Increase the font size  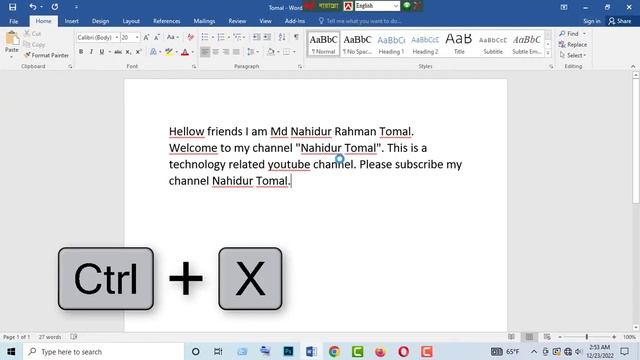click(146, 37)
